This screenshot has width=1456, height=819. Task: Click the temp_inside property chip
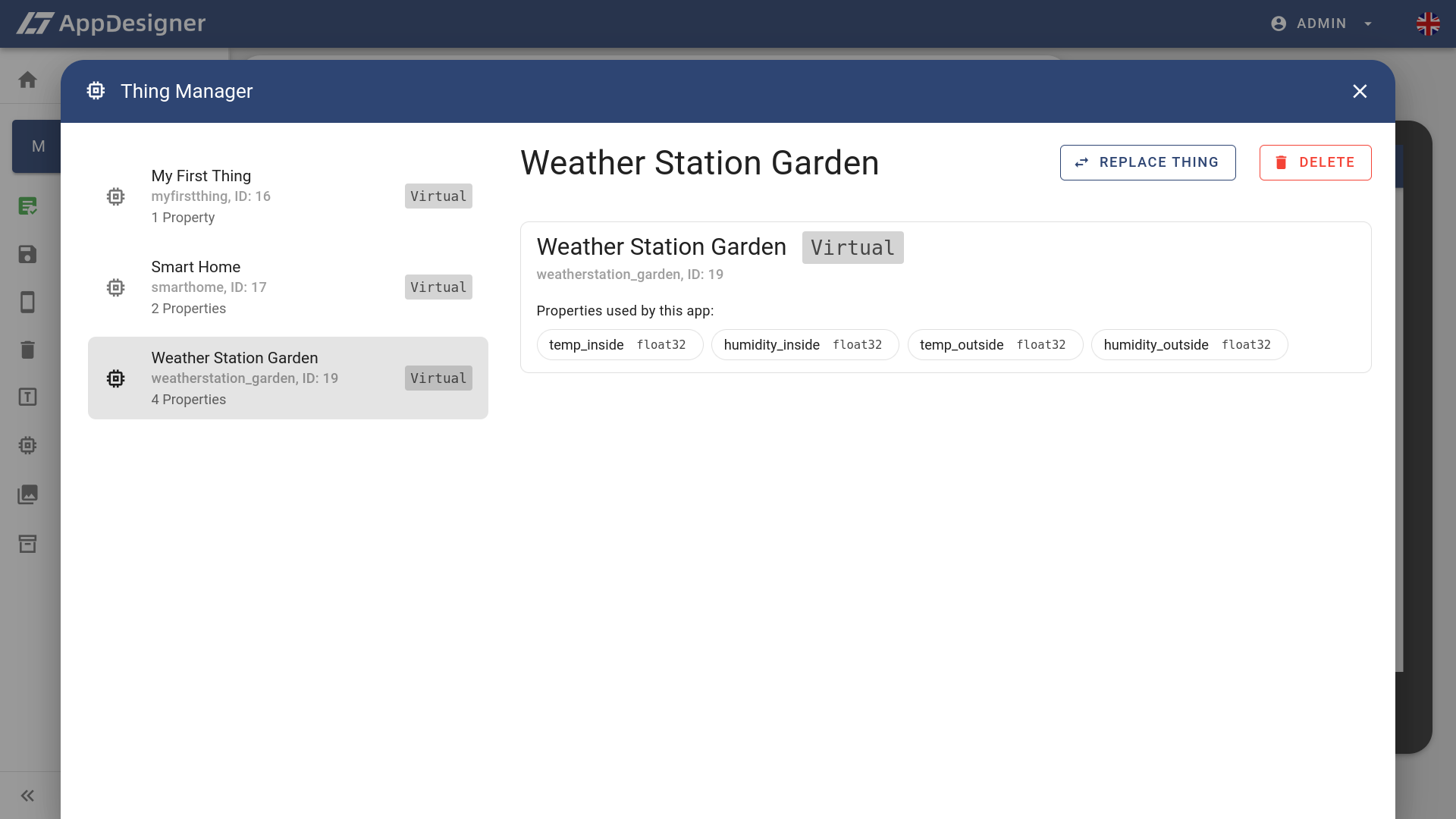tap(620, 345)
